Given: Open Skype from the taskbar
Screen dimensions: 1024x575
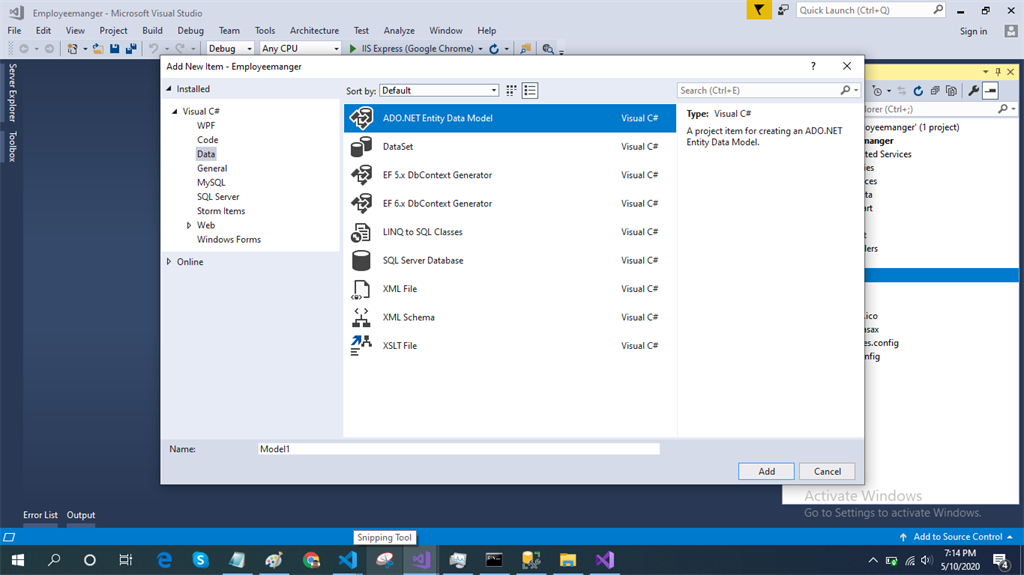Looking at the screenshot, I should tap(200, 560).
